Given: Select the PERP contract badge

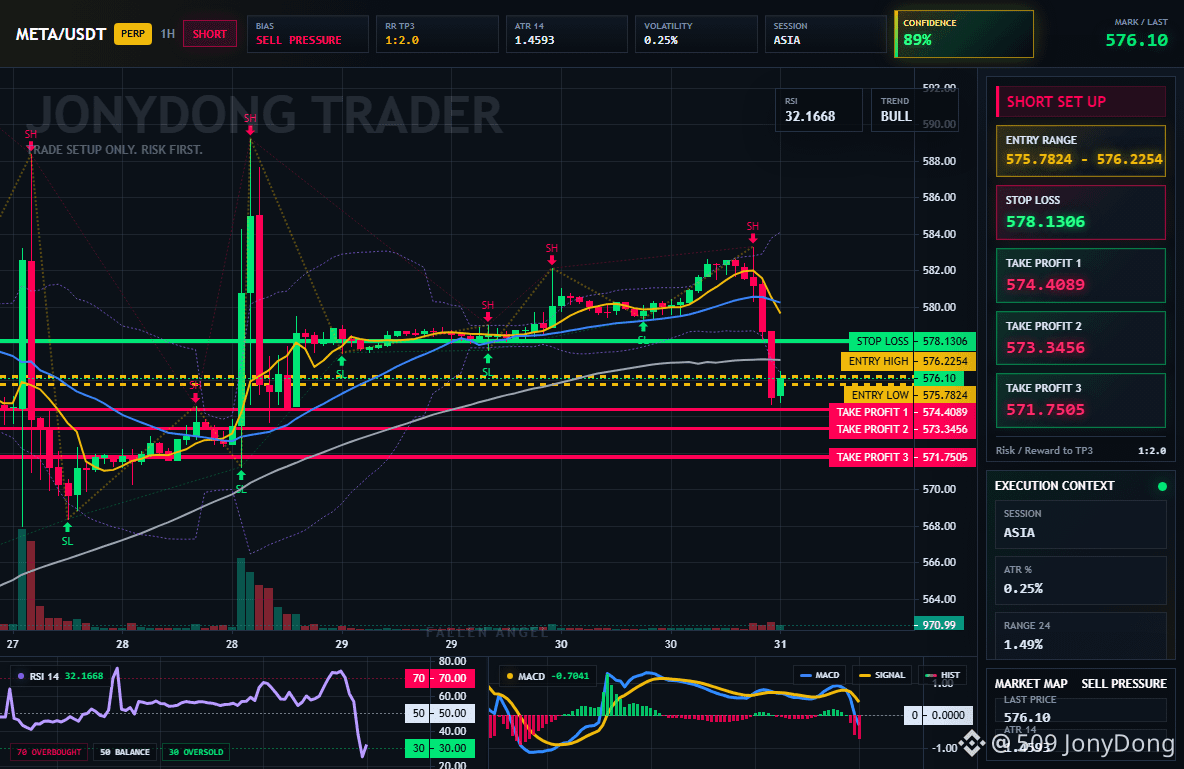Looking at the screenshot, I should coord(133,34).
